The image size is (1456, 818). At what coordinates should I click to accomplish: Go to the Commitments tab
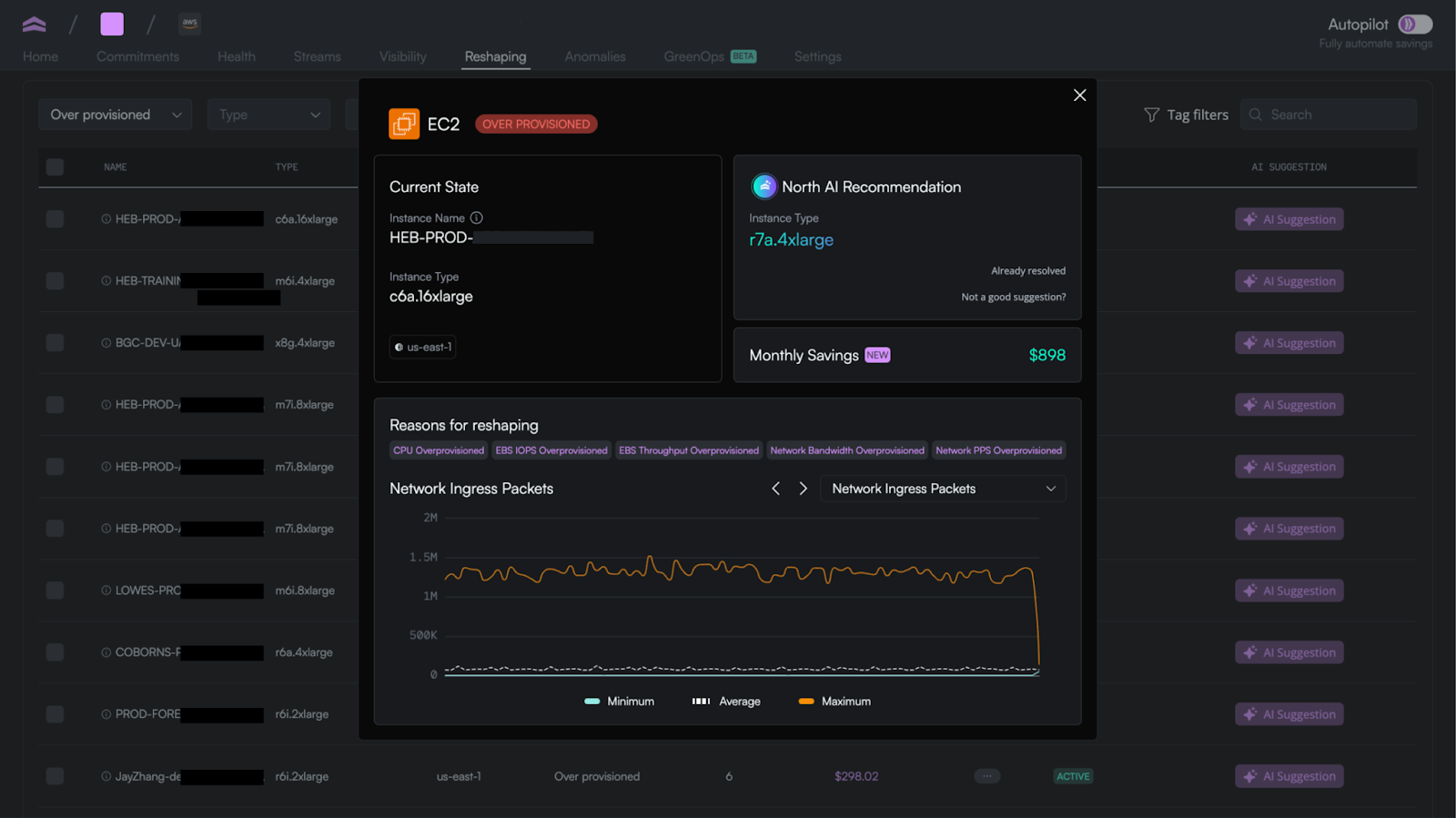click(x=138, y=56)
